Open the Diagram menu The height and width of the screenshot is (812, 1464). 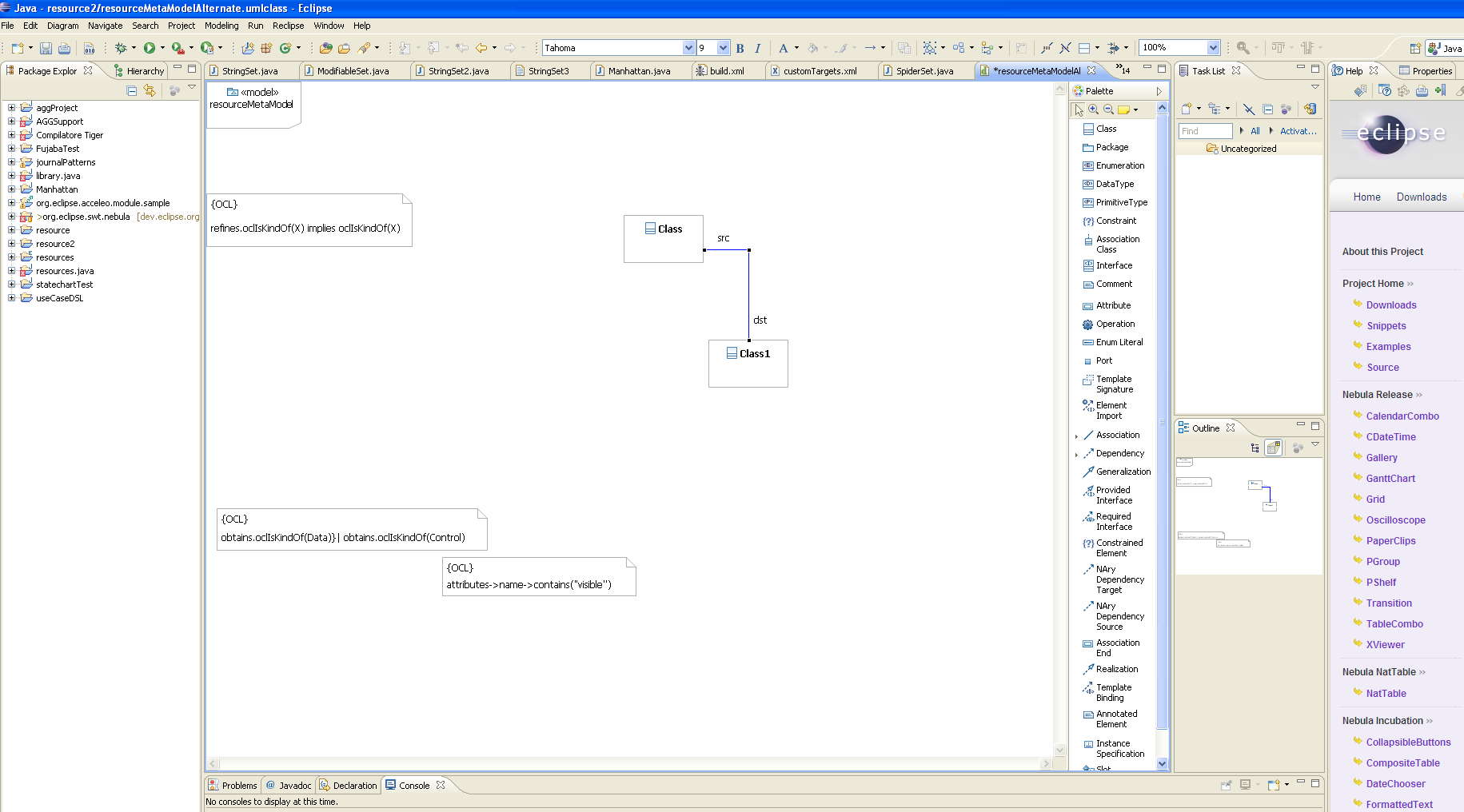point(63,26)
